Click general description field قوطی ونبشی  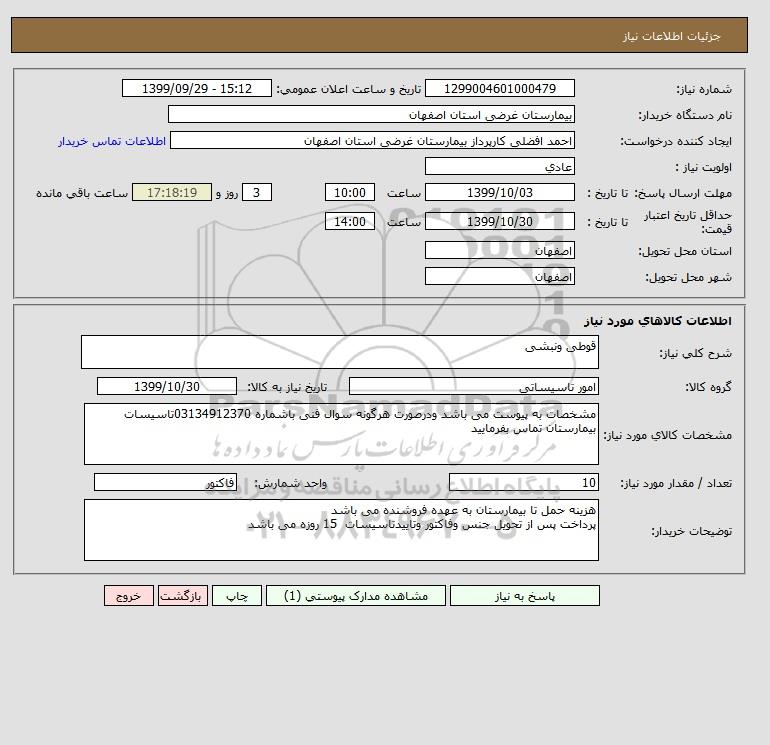[x=340, y=352]
